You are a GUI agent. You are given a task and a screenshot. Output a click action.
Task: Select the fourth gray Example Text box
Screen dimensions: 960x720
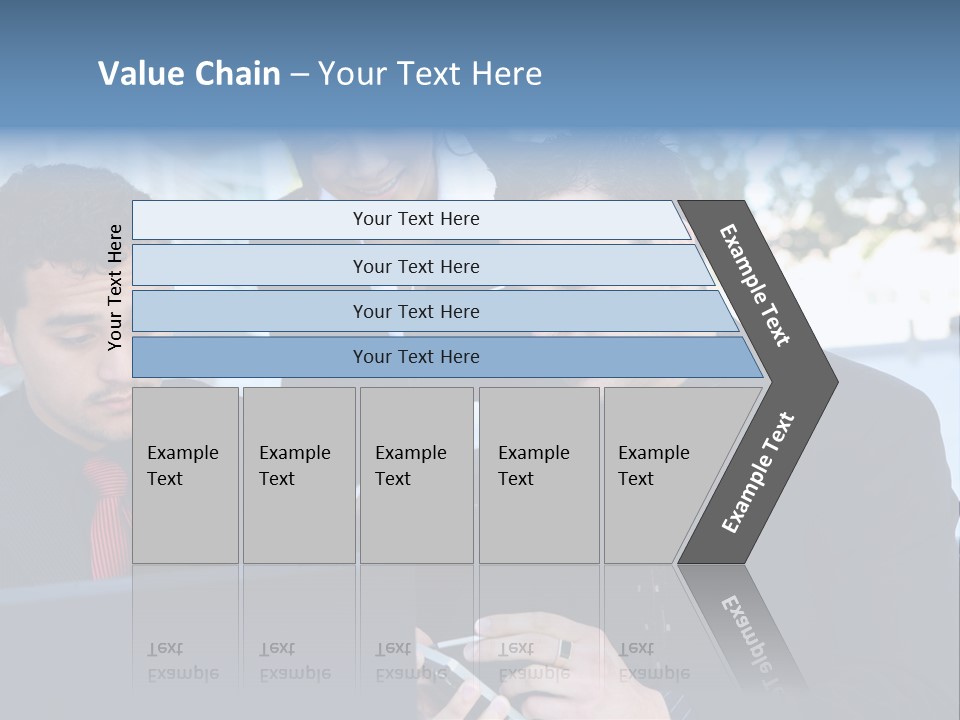pos(539,475)
